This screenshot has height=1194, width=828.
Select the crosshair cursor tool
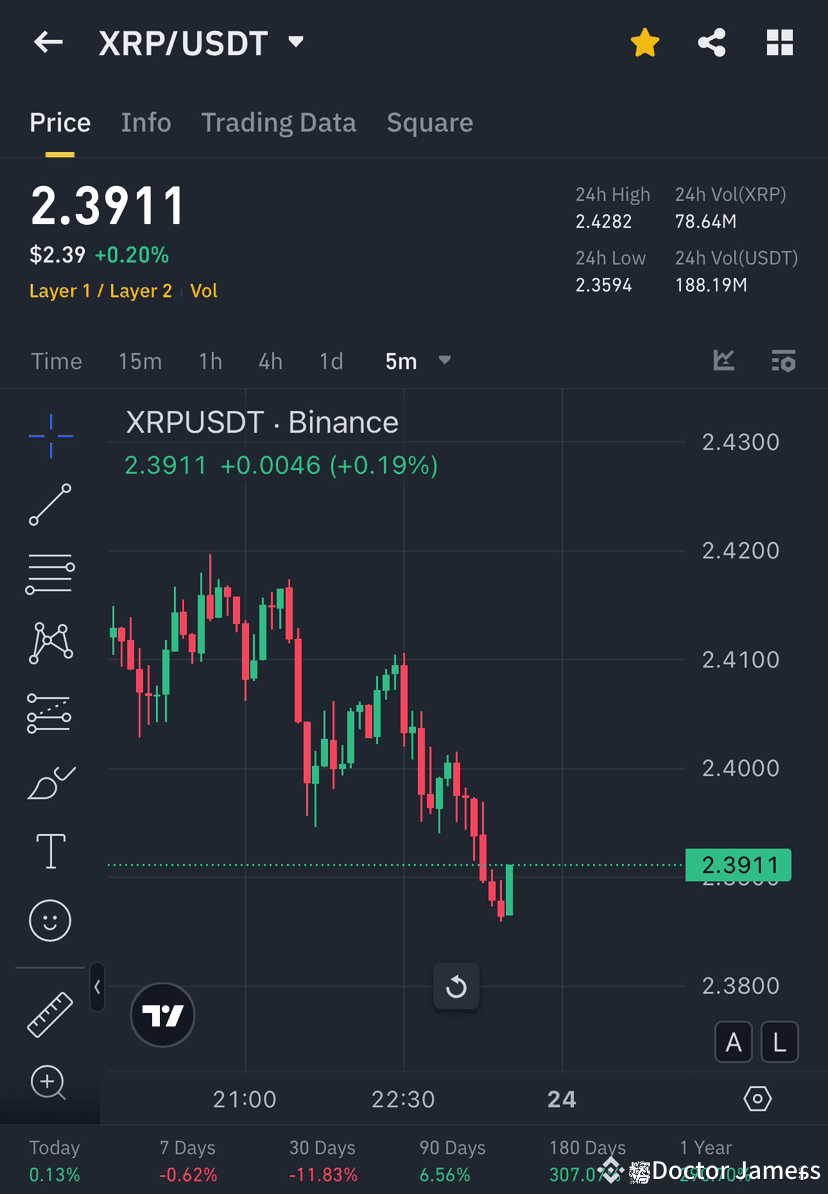pos(50,435)
